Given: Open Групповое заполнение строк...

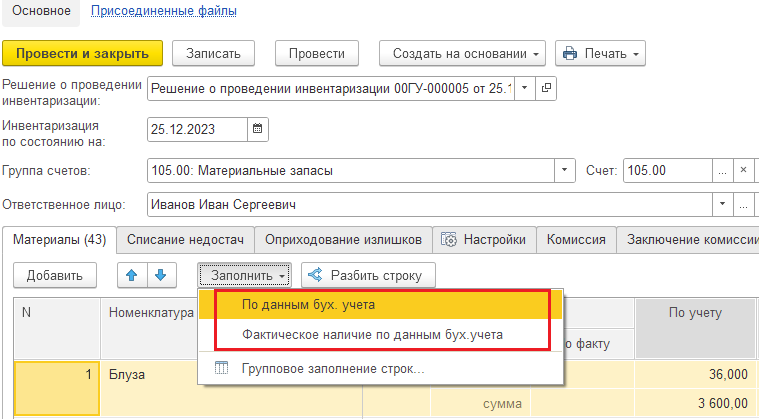Looking at the screenshot, I should click(x=381, y=369).
